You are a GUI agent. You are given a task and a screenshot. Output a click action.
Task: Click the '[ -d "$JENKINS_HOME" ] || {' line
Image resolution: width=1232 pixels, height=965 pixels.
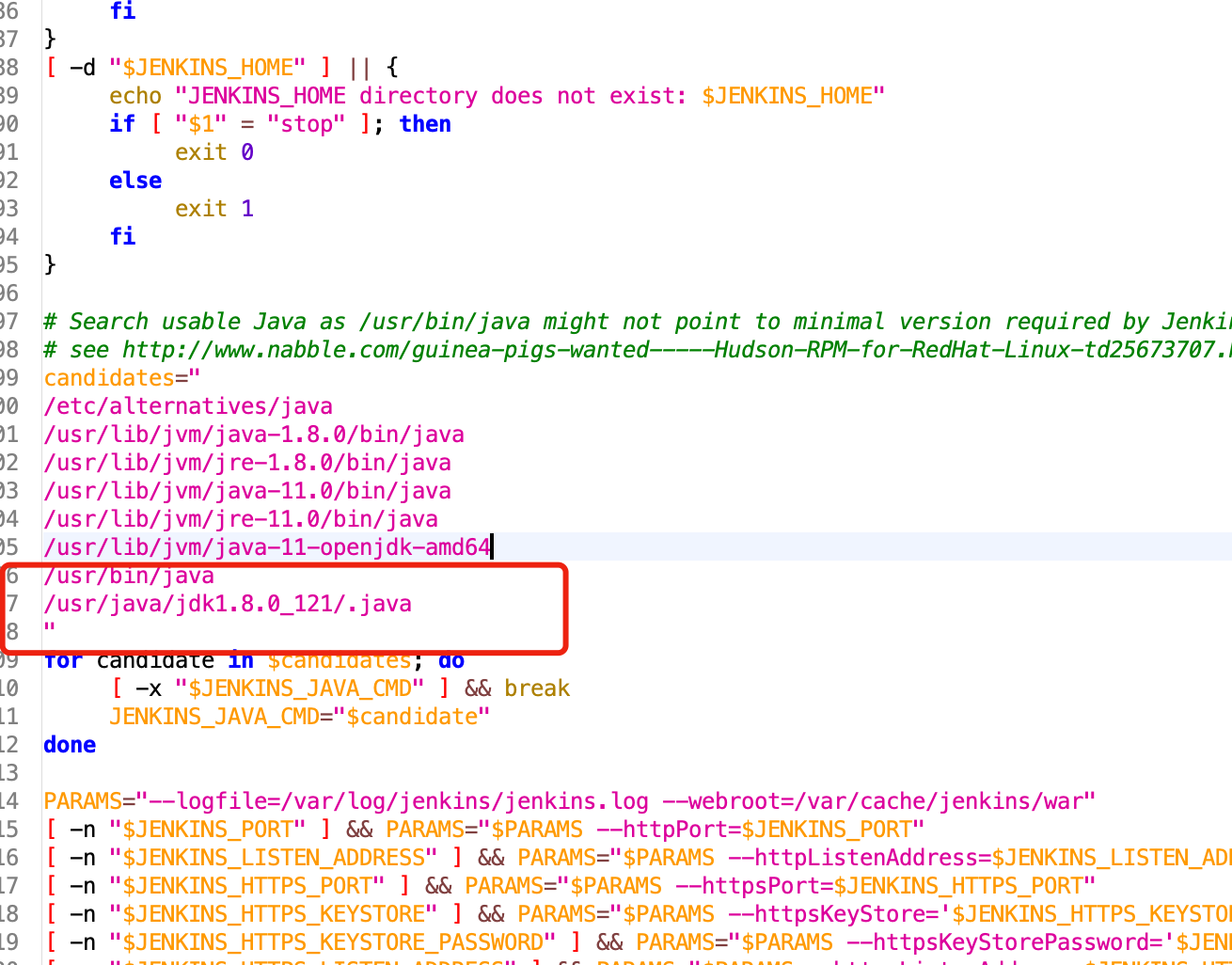(x=222, y=68)
